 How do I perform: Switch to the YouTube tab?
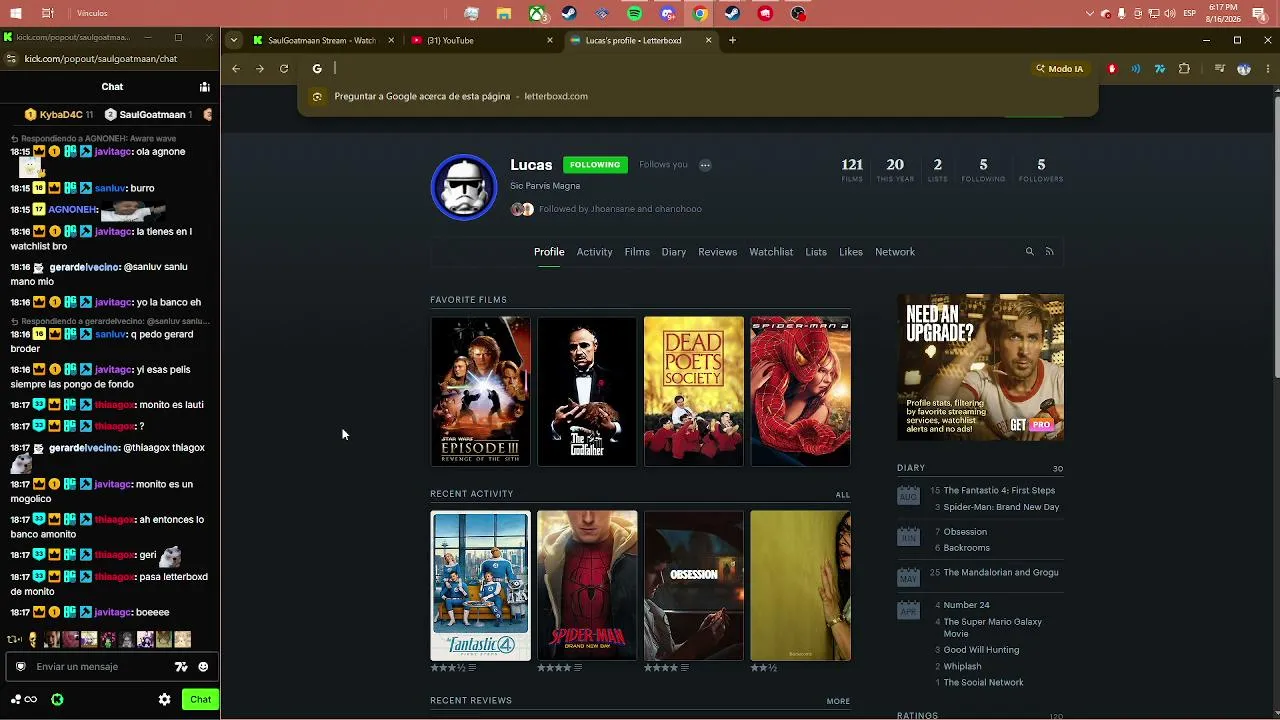point(482,41)
